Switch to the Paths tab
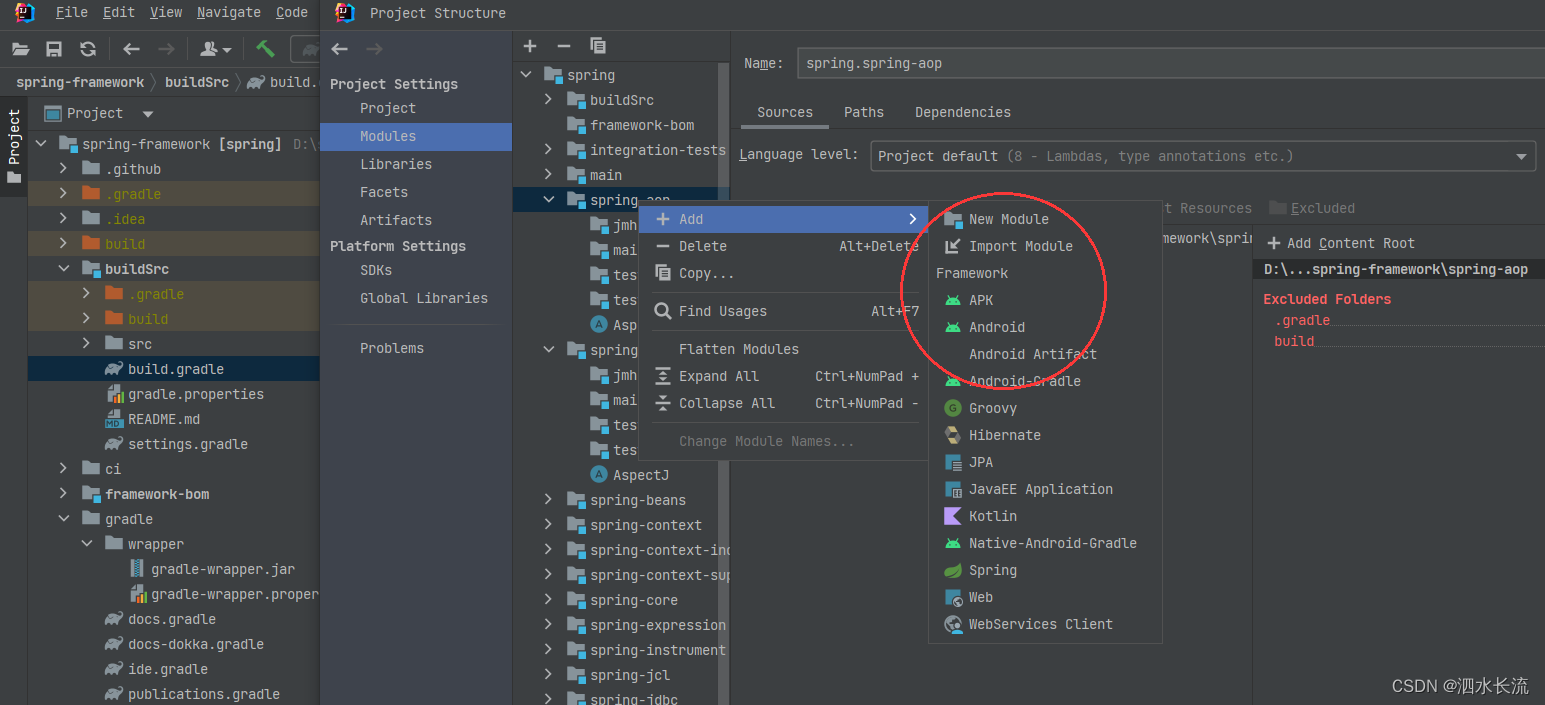The height and width of the screenshot is (705, 1545). click(864, 112)
